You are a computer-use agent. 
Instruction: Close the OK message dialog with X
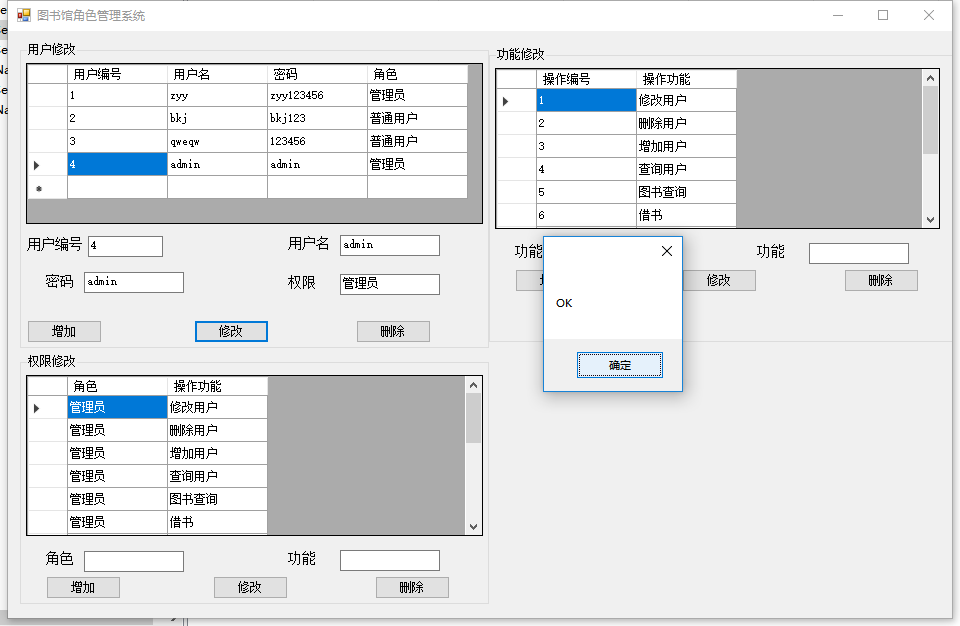[667, 251]
